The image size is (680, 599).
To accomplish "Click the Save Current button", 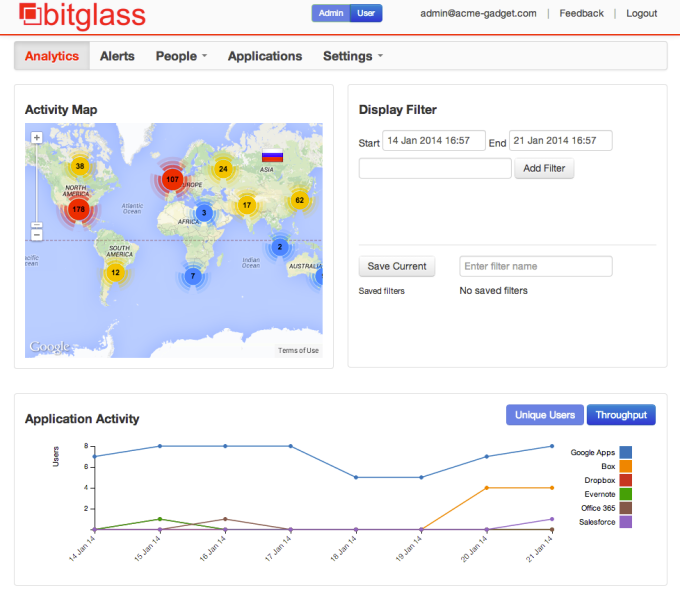I will [397, 266].
